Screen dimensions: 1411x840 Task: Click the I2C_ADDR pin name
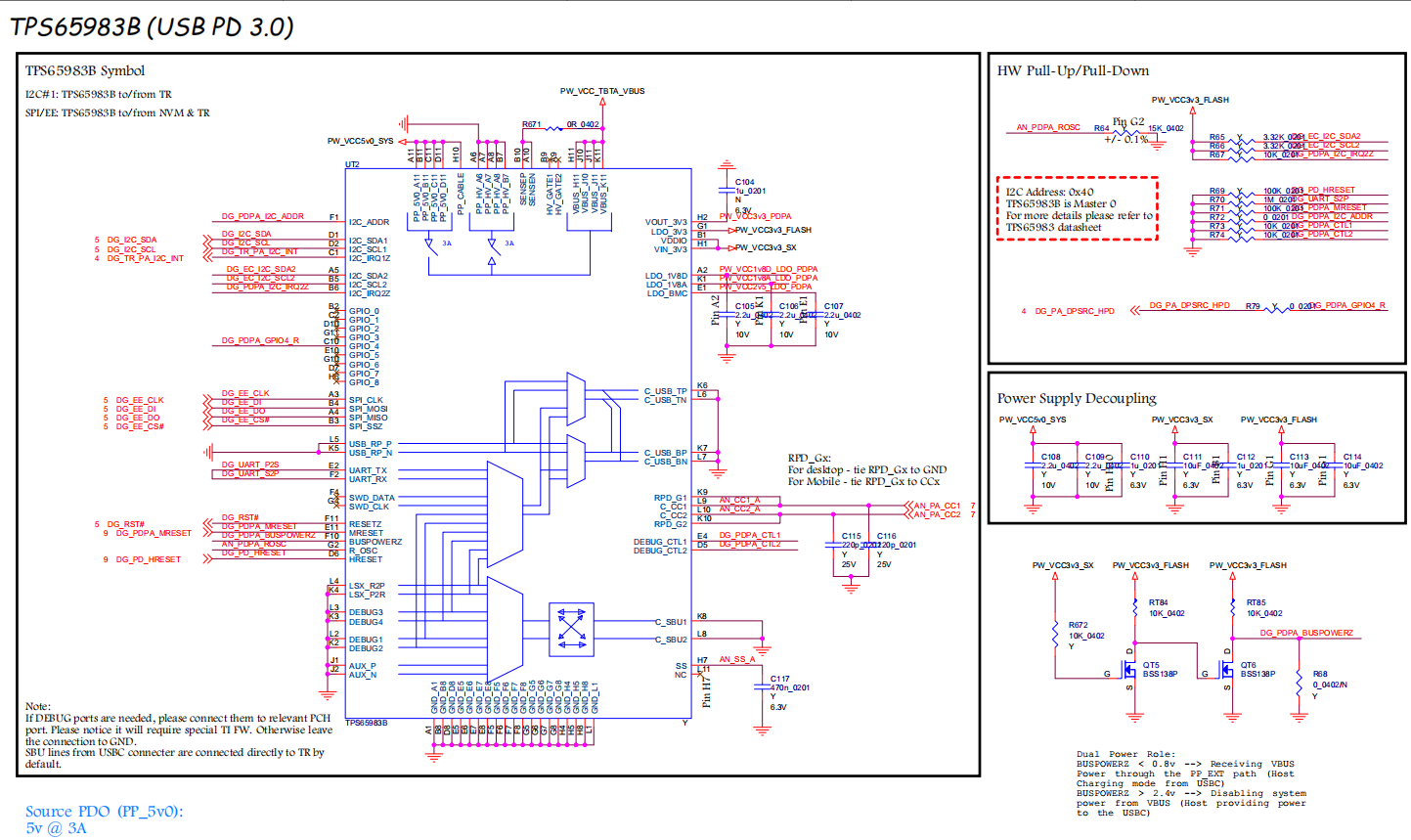pos(370,222)
